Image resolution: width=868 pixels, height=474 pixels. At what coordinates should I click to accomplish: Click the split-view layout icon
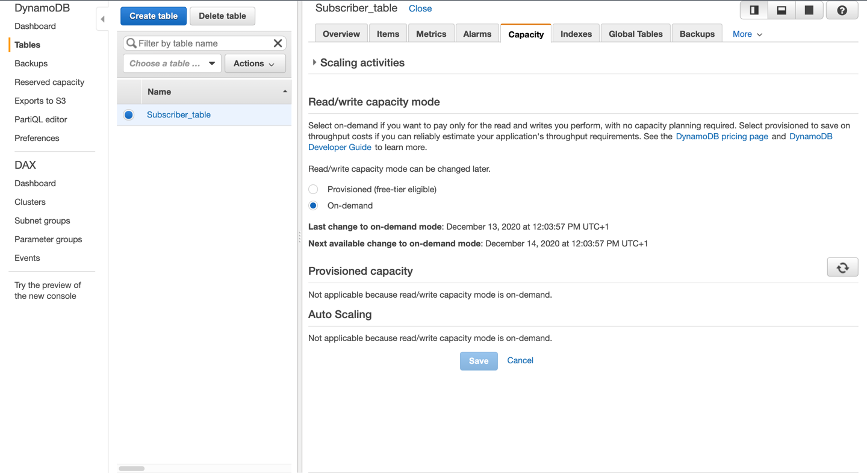click(754, 10)
